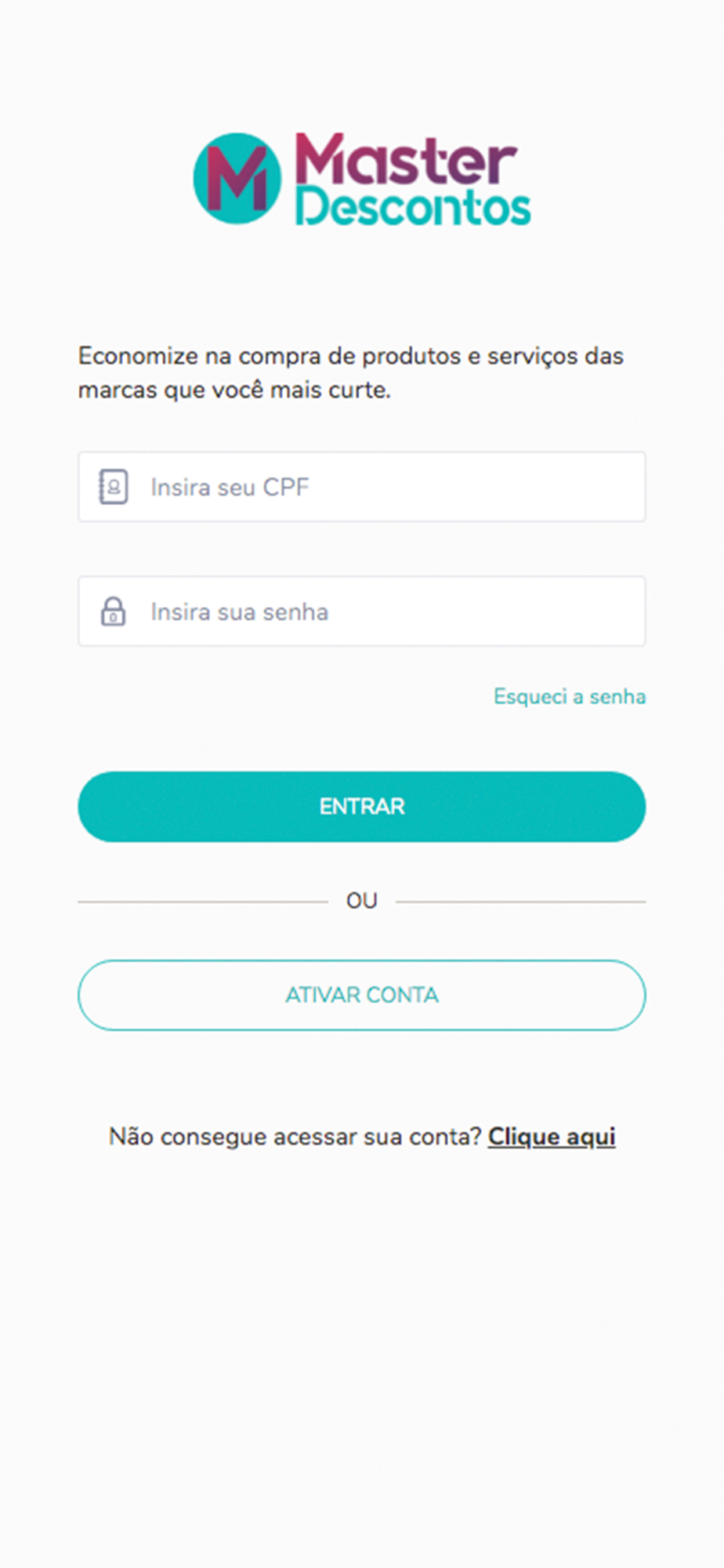Focus the CPF input field
The image size is (724, 1568).
(x=362, y=487)
